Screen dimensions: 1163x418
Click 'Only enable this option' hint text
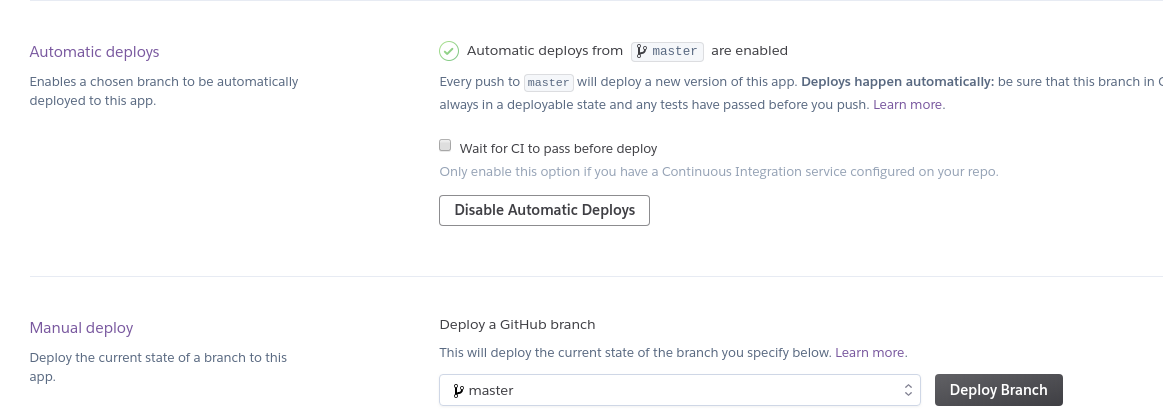point(719,172)
